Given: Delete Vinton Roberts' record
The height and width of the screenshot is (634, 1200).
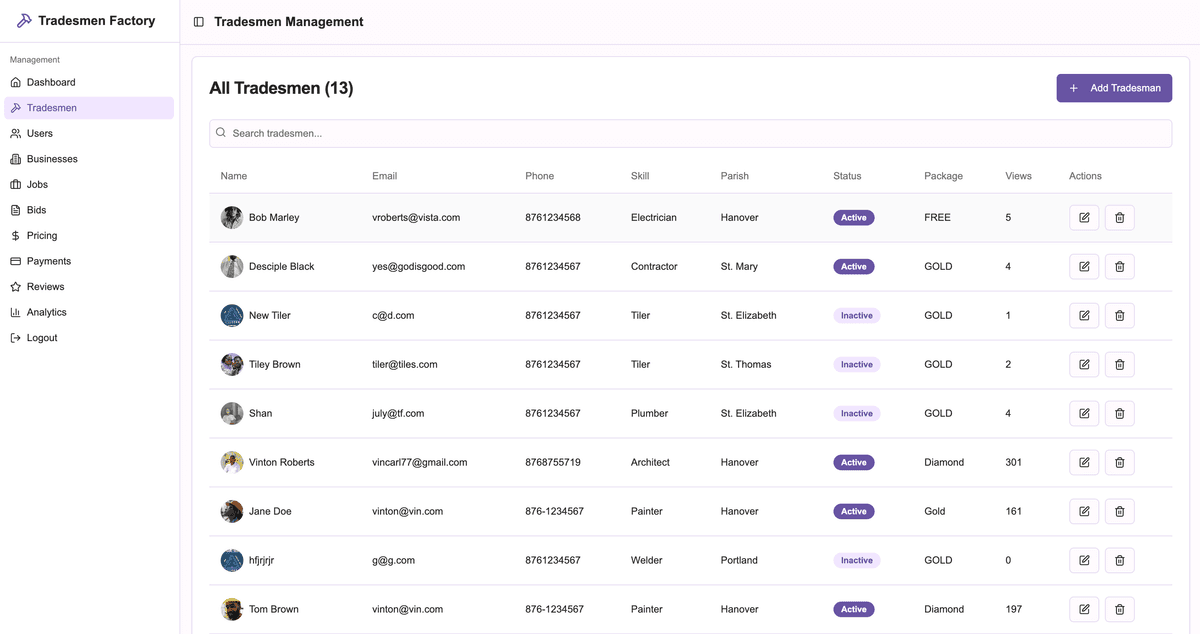Looking at the screenshot, I should pos(1119,462).
